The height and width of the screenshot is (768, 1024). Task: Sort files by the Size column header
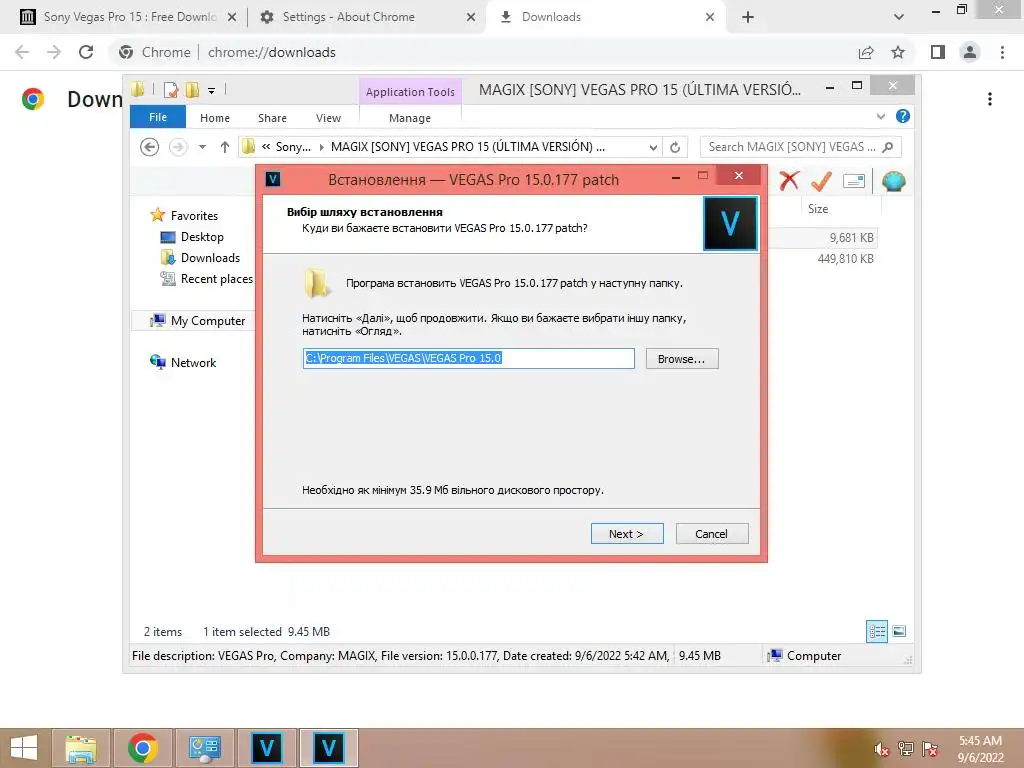coord(818,209)
